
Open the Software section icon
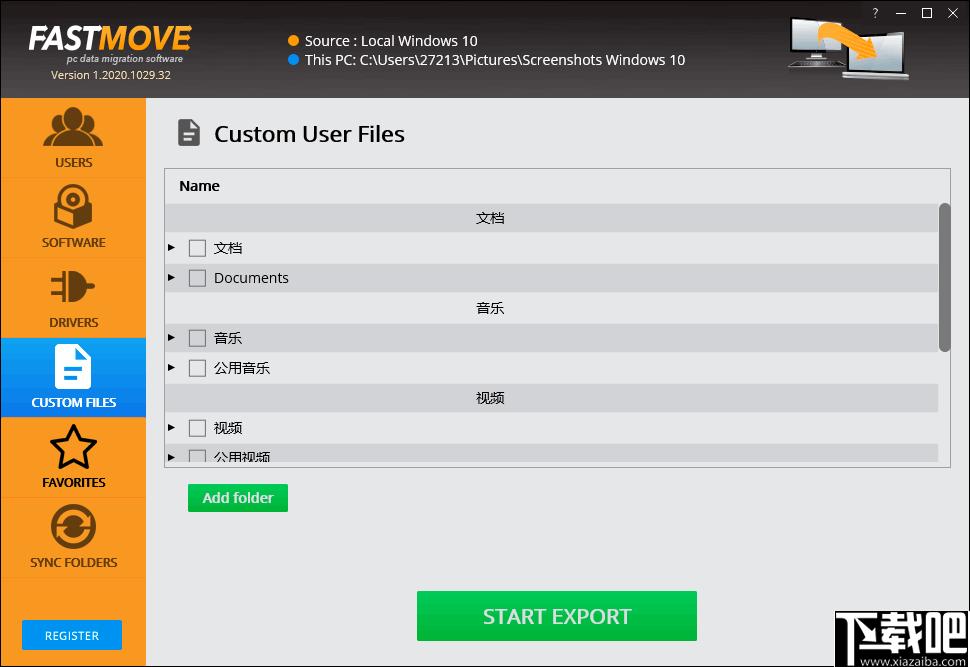point(73,207)
